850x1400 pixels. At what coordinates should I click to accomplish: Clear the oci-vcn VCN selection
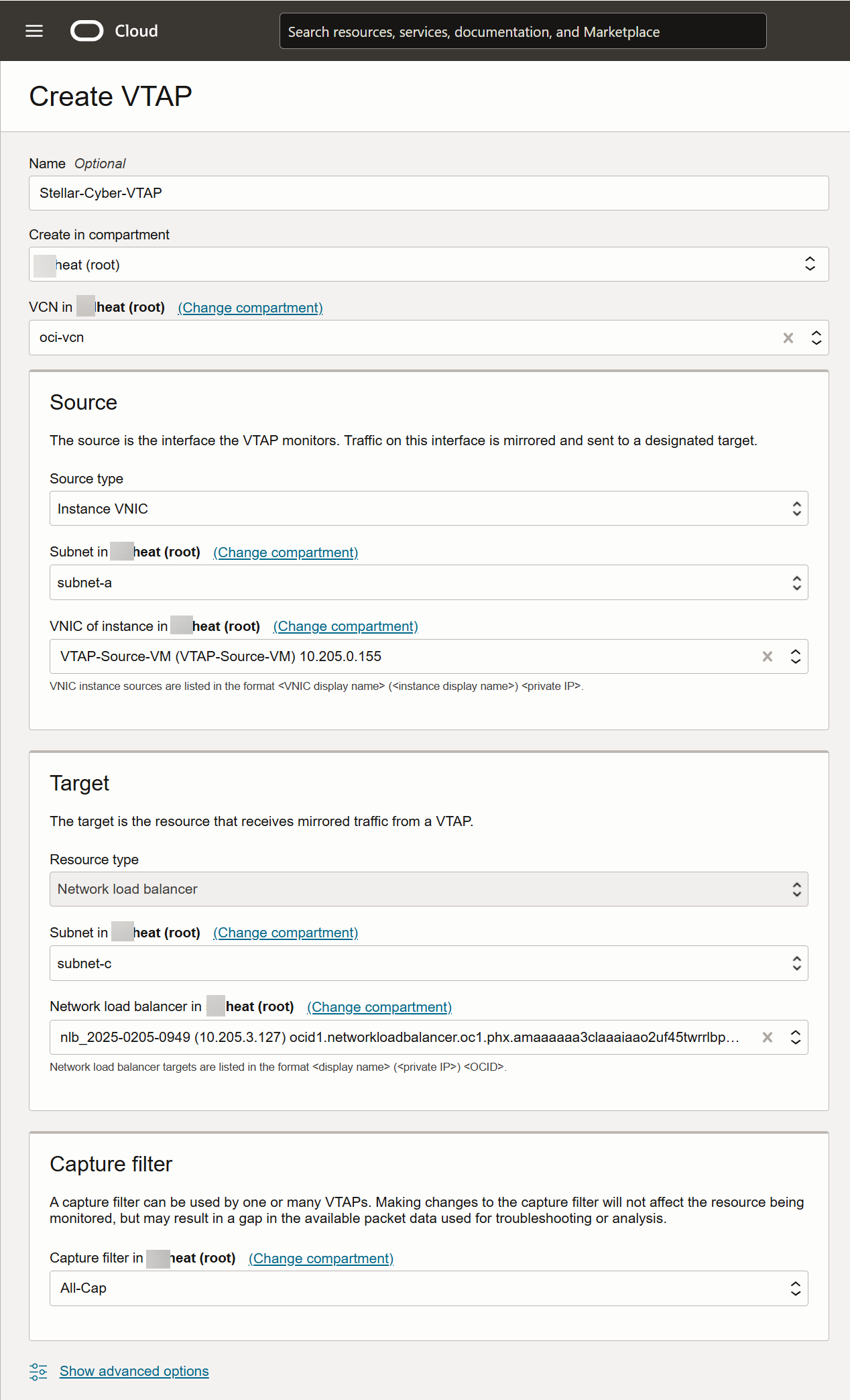point(788,338)
